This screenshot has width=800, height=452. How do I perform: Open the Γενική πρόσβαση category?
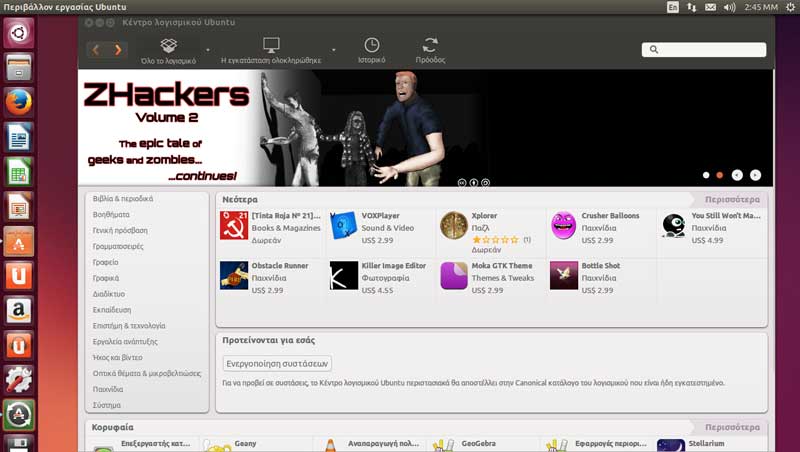(120, 230)
